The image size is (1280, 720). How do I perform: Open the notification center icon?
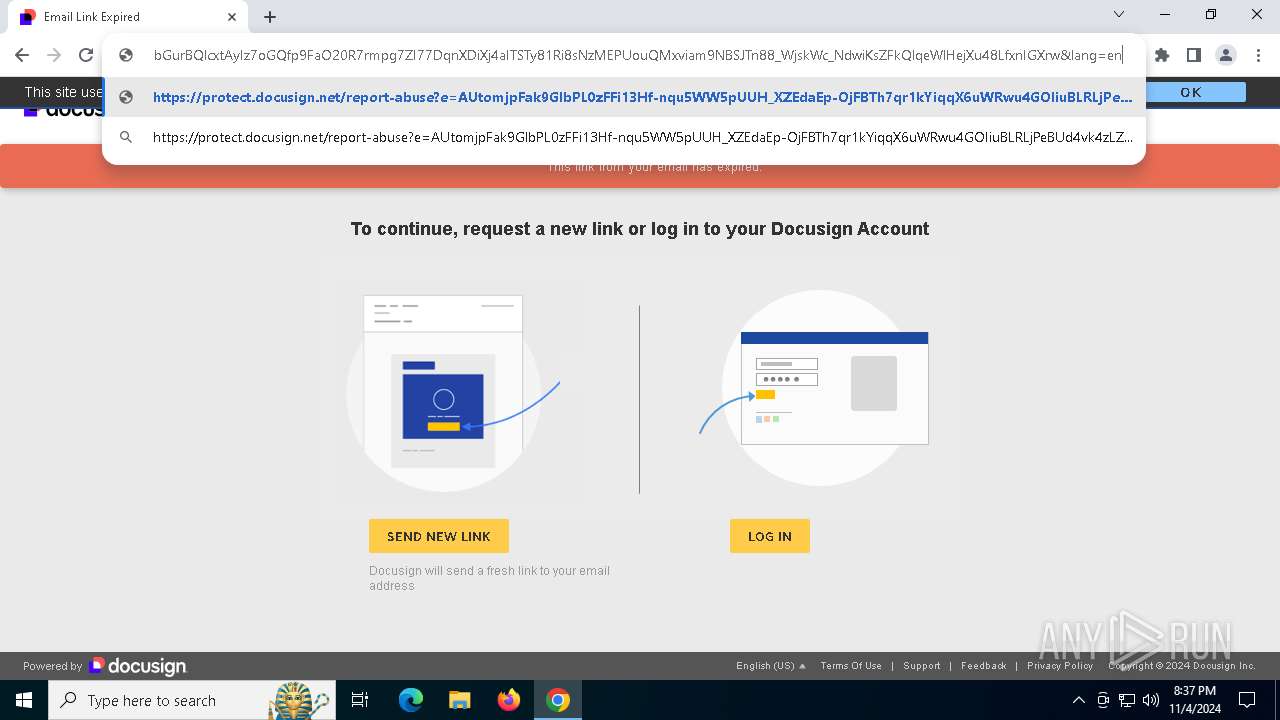pos(1249,700)
